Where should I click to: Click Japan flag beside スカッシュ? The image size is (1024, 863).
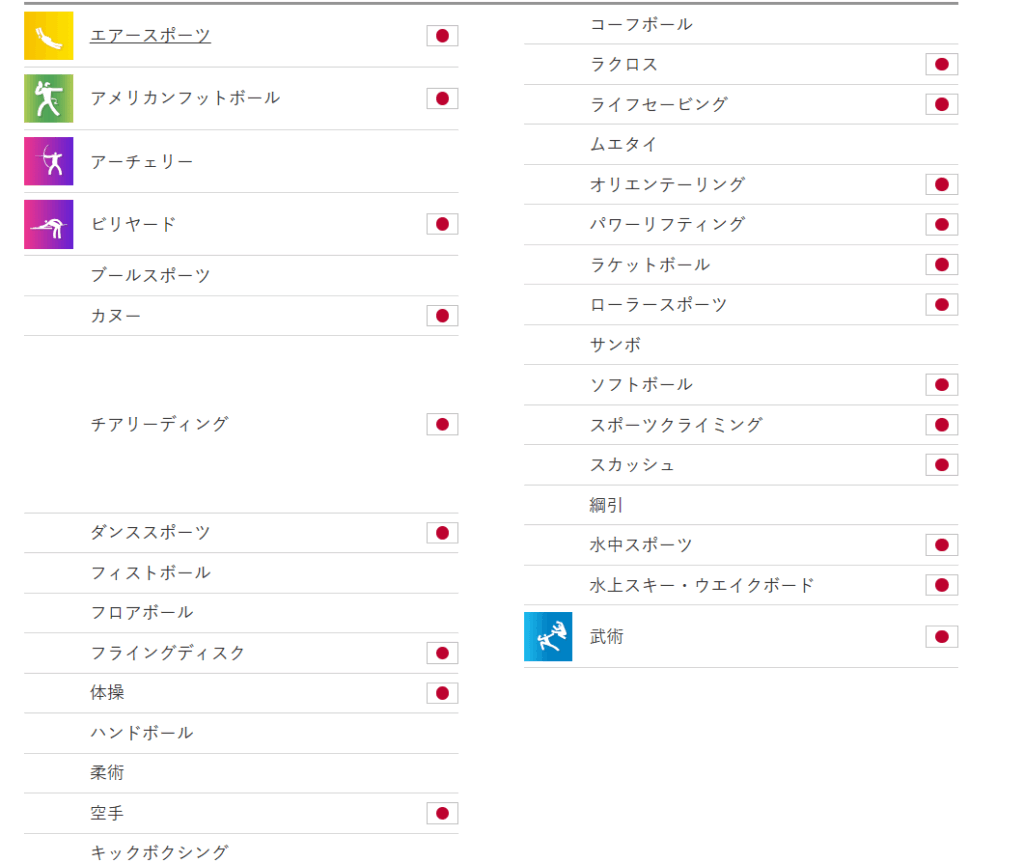pos(942,464)
